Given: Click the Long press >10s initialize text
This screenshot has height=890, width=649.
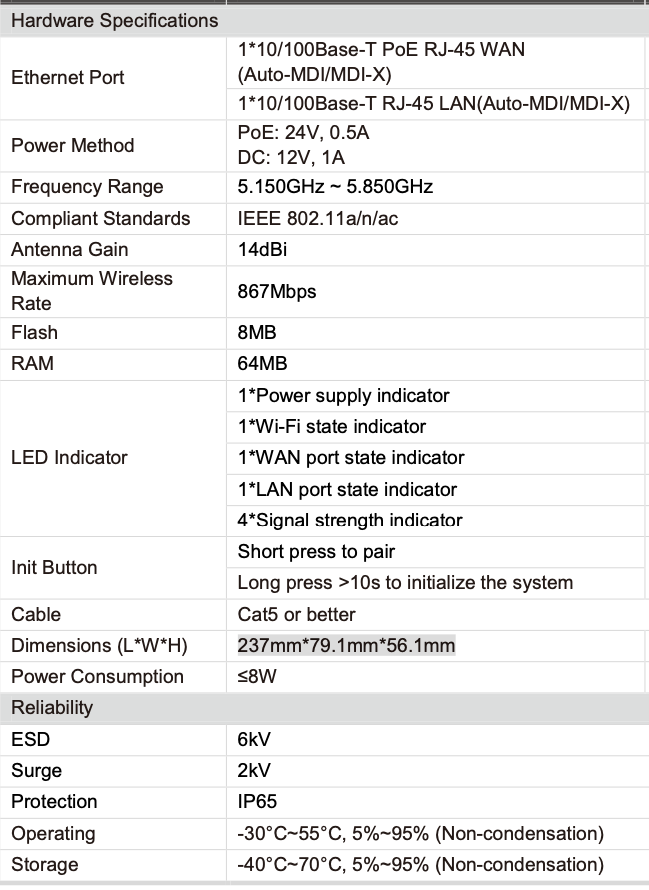Looking at the screenshot, I should [x=405, y=583].
